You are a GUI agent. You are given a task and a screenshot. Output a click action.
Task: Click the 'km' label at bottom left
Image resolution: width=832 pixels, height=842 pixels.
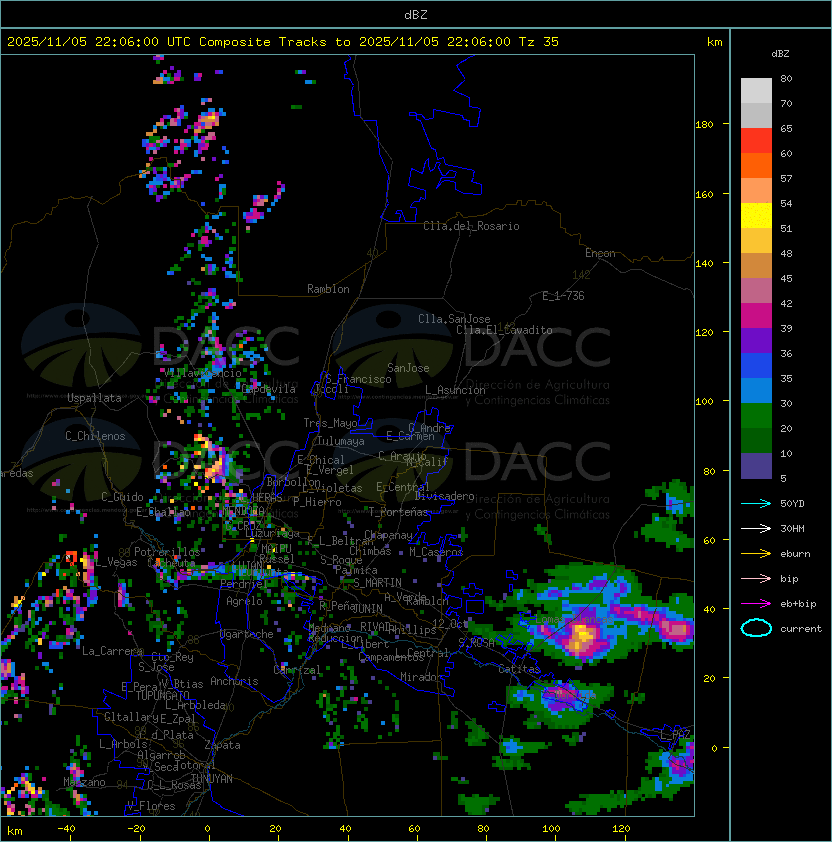coord(15,831)
